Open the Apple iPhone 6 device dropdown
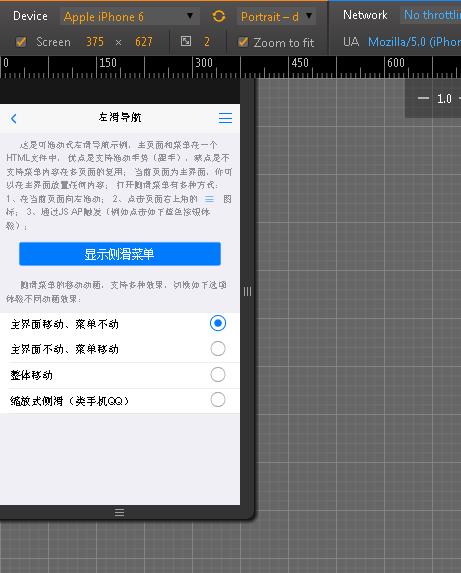This screenshot has width=461, height=573. (130, 16)
